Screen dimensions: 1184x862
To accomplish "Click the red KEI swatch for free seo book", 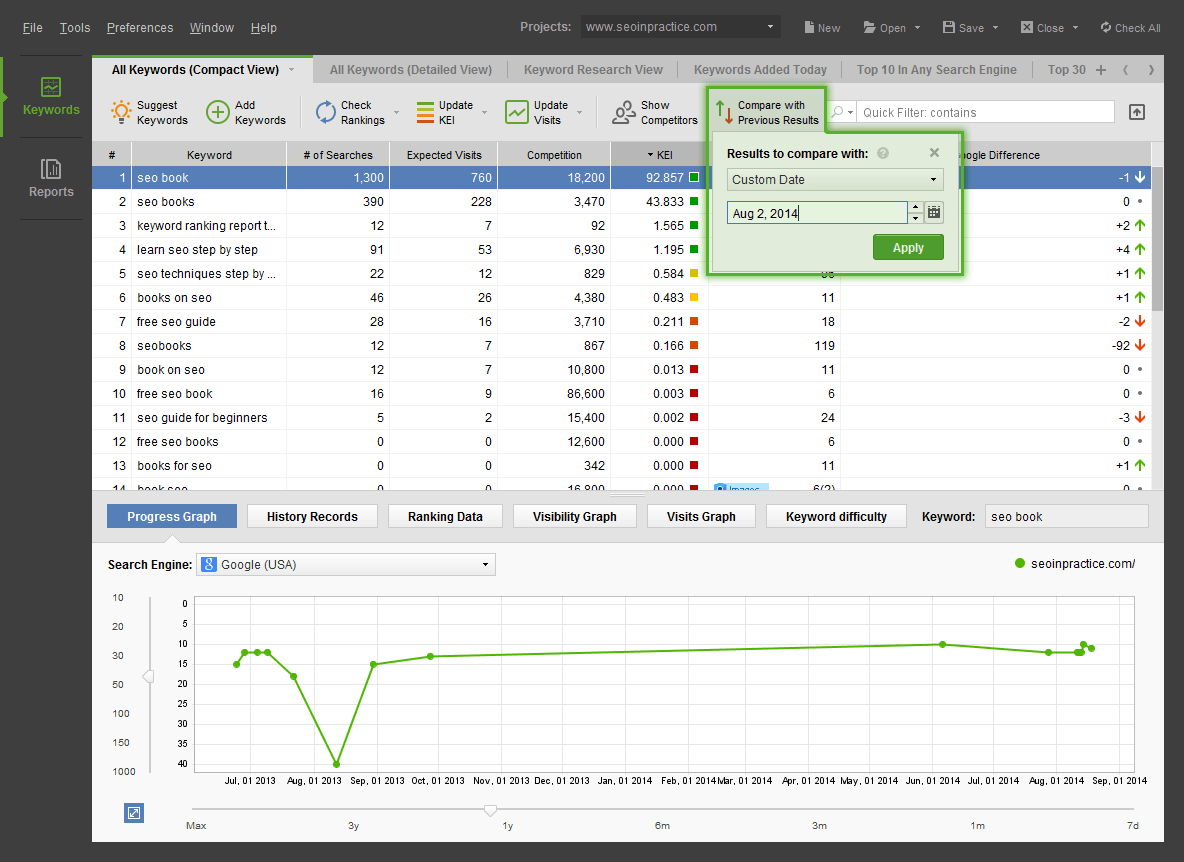I will click(x=694, y=393).
